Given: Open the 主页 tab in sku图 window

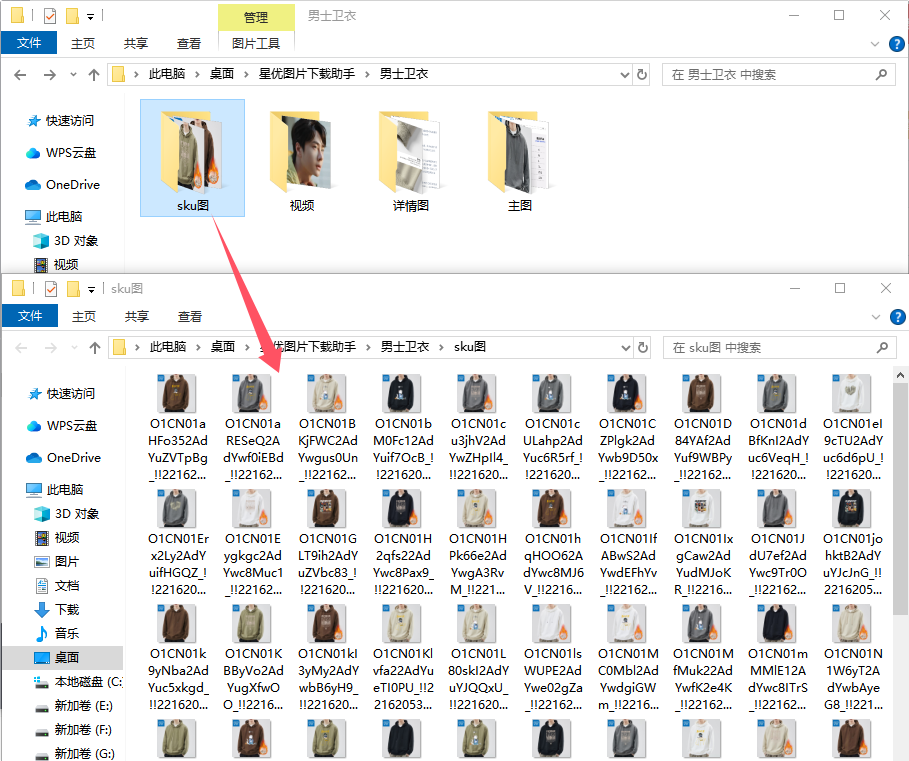Looking at the screenshot, I should pyautogui.click(x=83, y=316).
